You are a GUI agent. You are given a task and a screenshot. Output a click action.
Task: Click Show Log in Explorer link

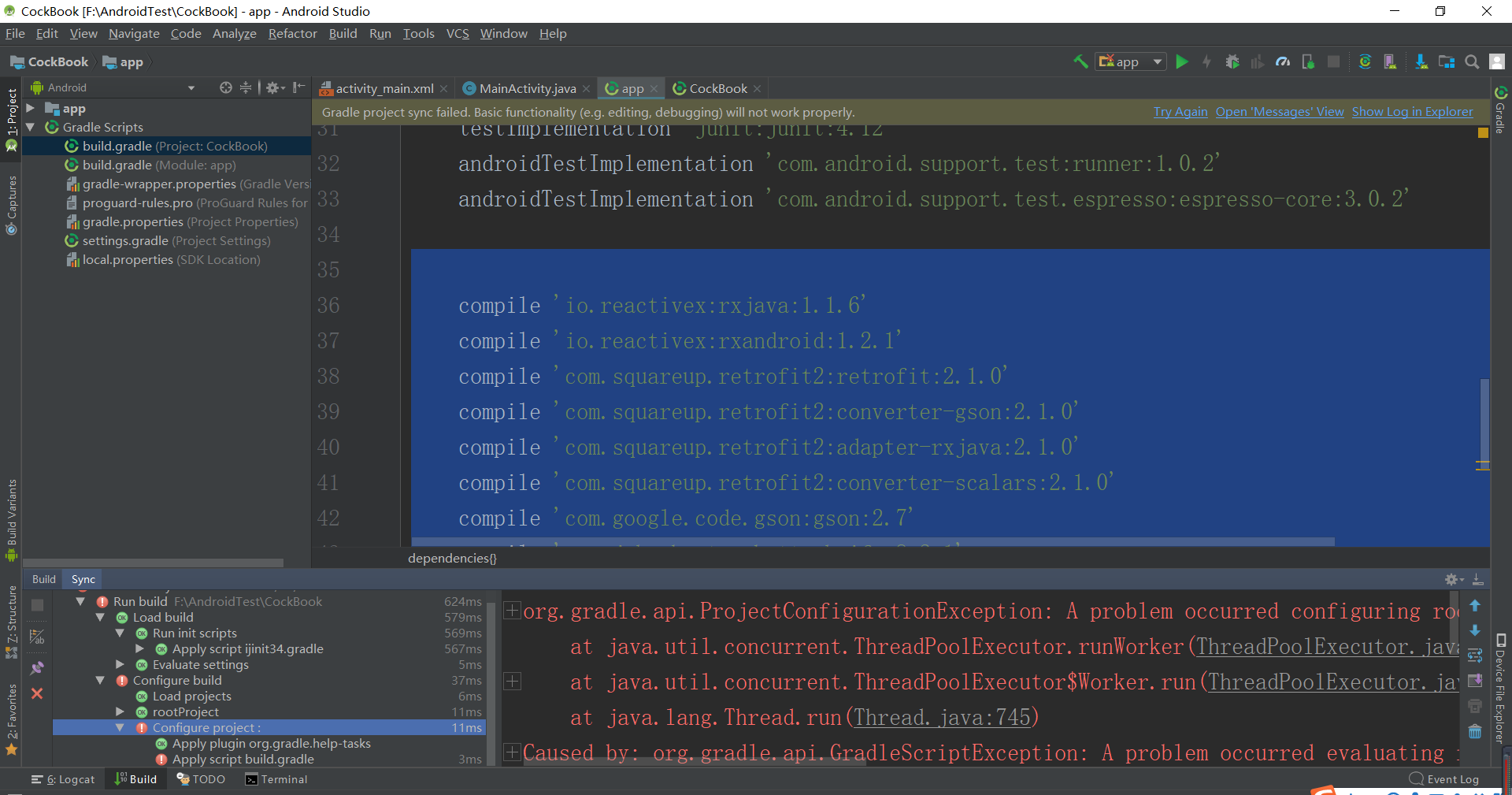[1412, 112]
